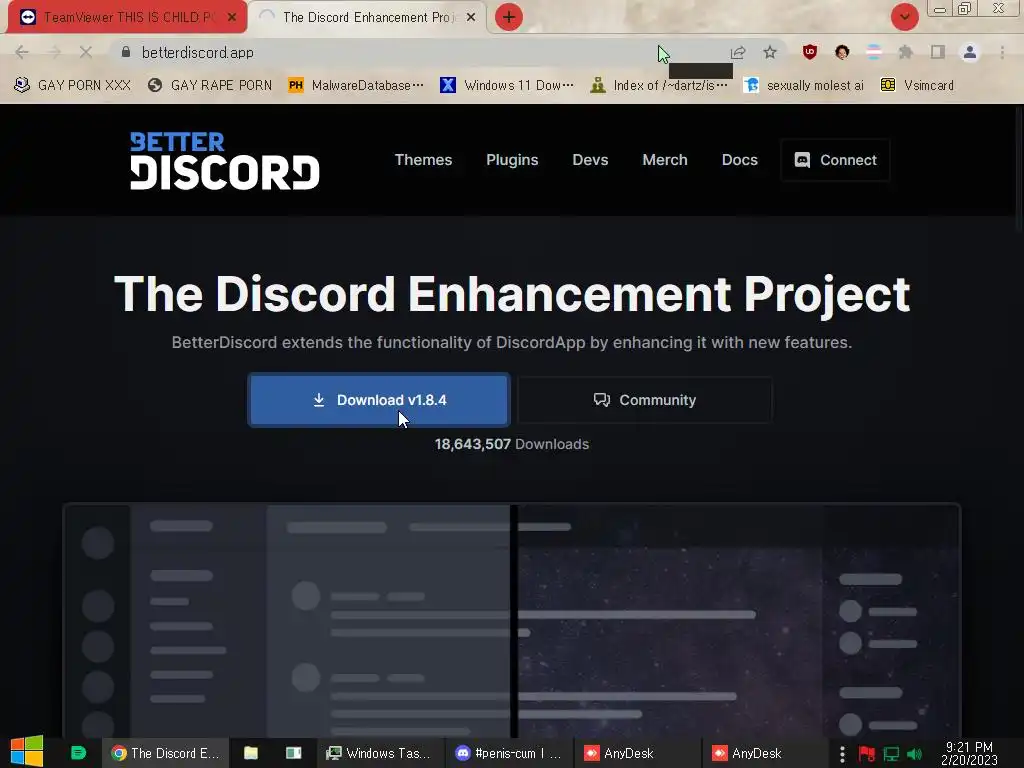Open a new tab with the plus button
The height and width of the screenshot is (768, 1024).
pos(509,17)
